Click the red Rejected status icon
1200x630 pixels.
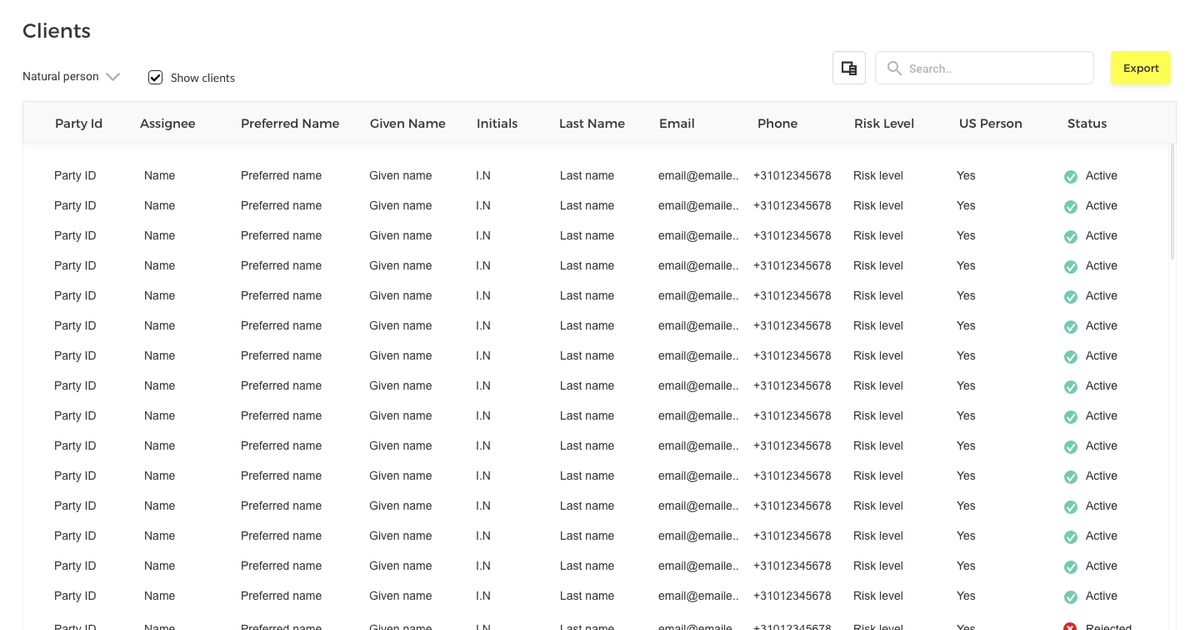click(1070, 626)
